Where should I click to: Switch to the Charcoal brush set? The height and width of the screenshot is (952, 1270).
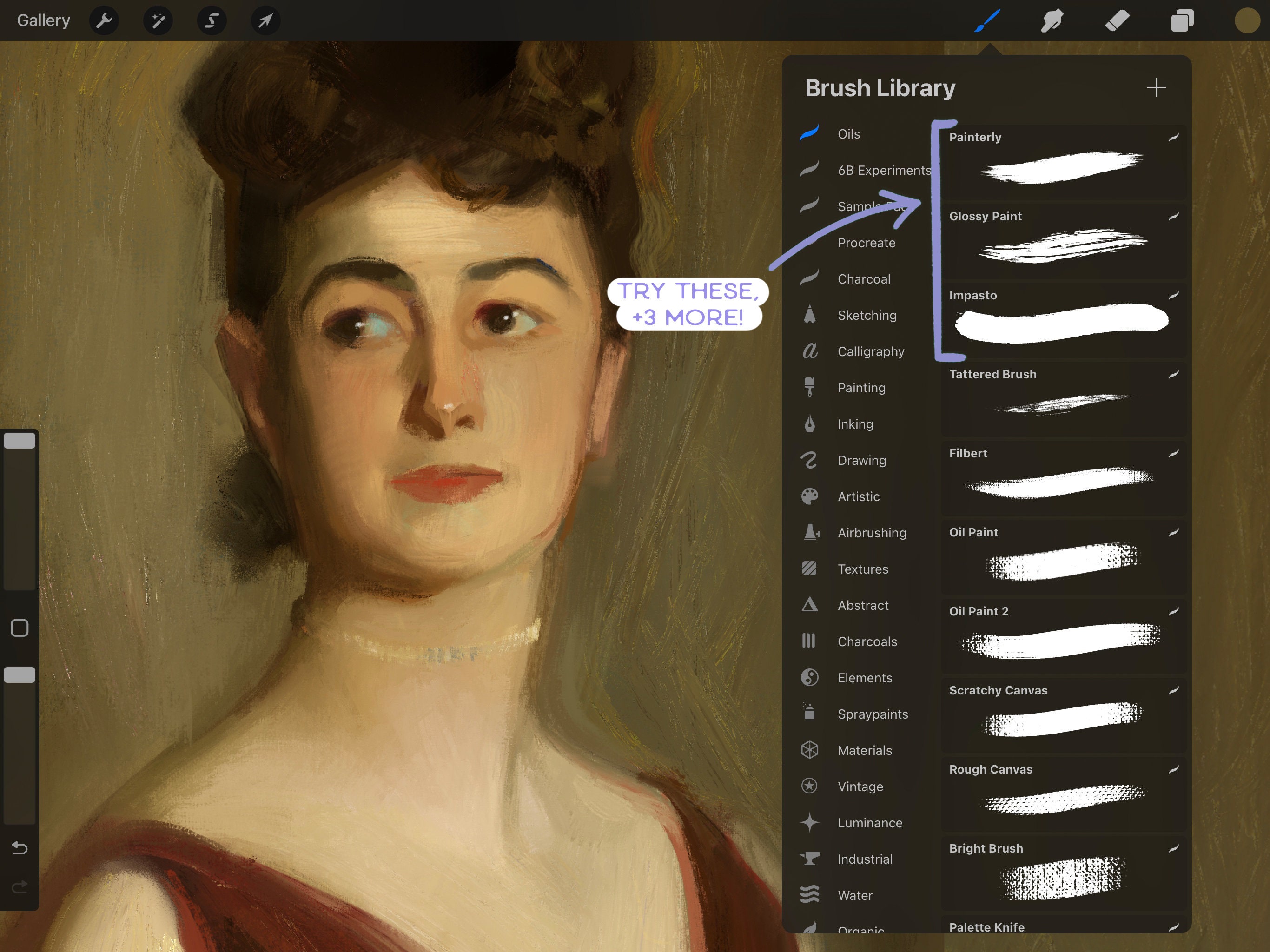863,278
